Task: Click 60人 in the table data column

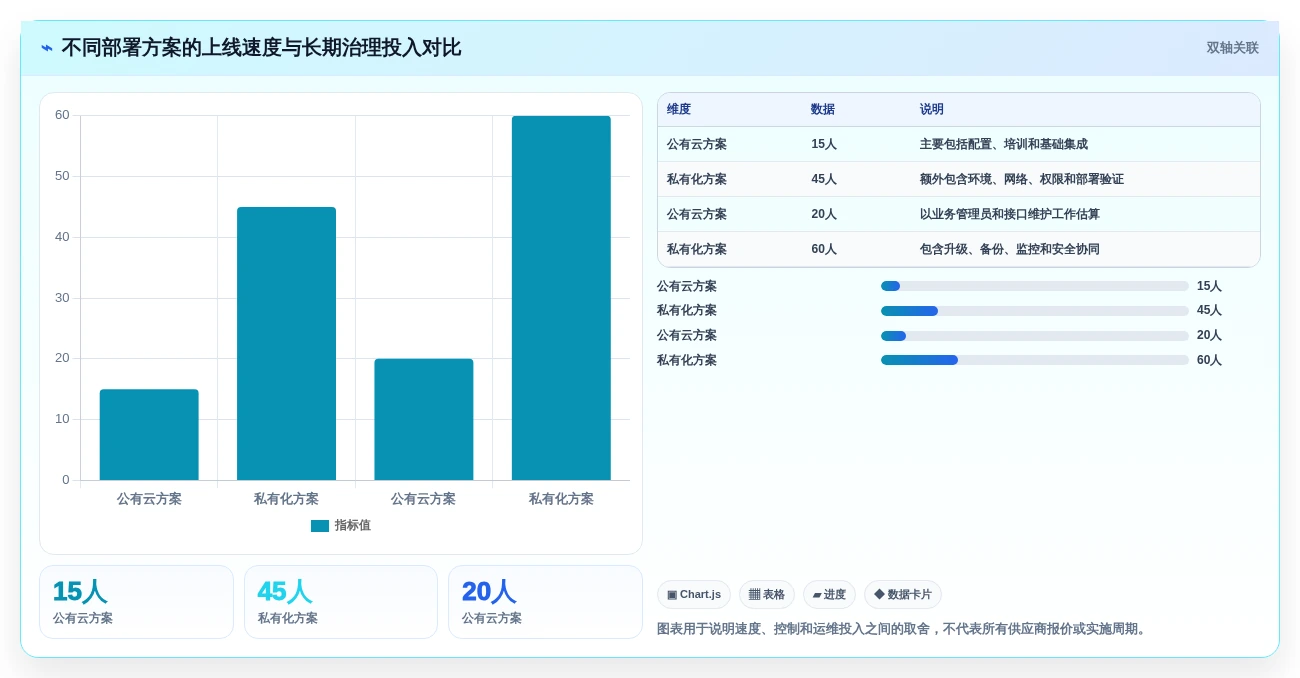Action: coord(824,250)
